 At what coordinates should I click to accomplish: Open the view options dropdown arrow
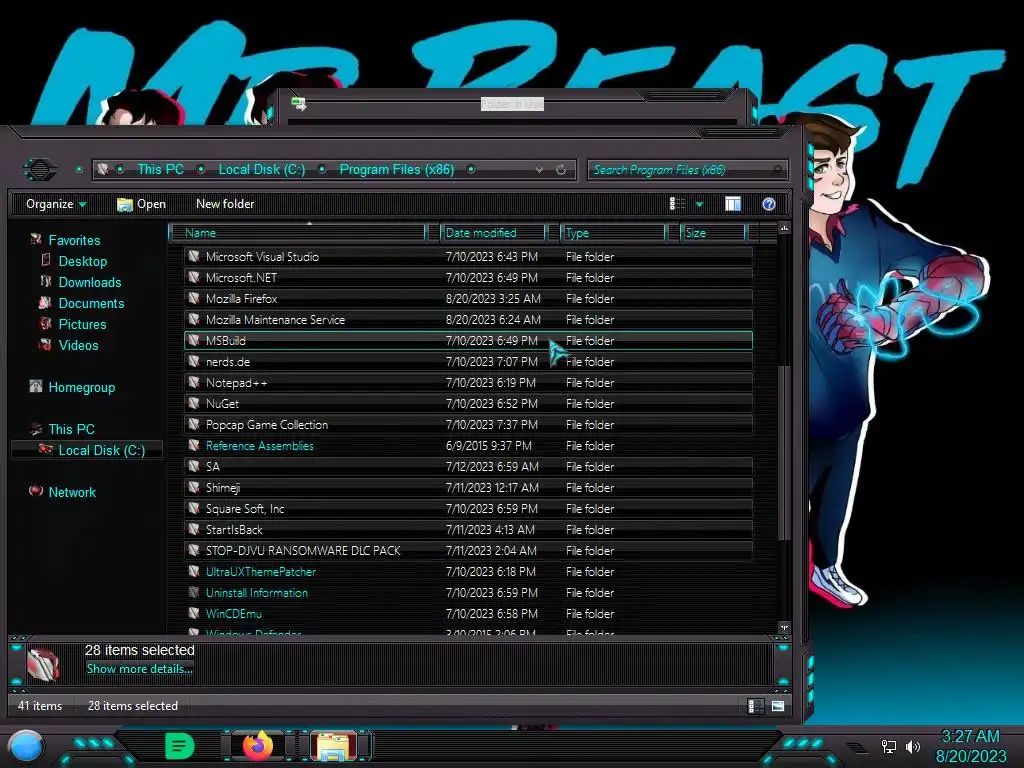click(699, 204)
